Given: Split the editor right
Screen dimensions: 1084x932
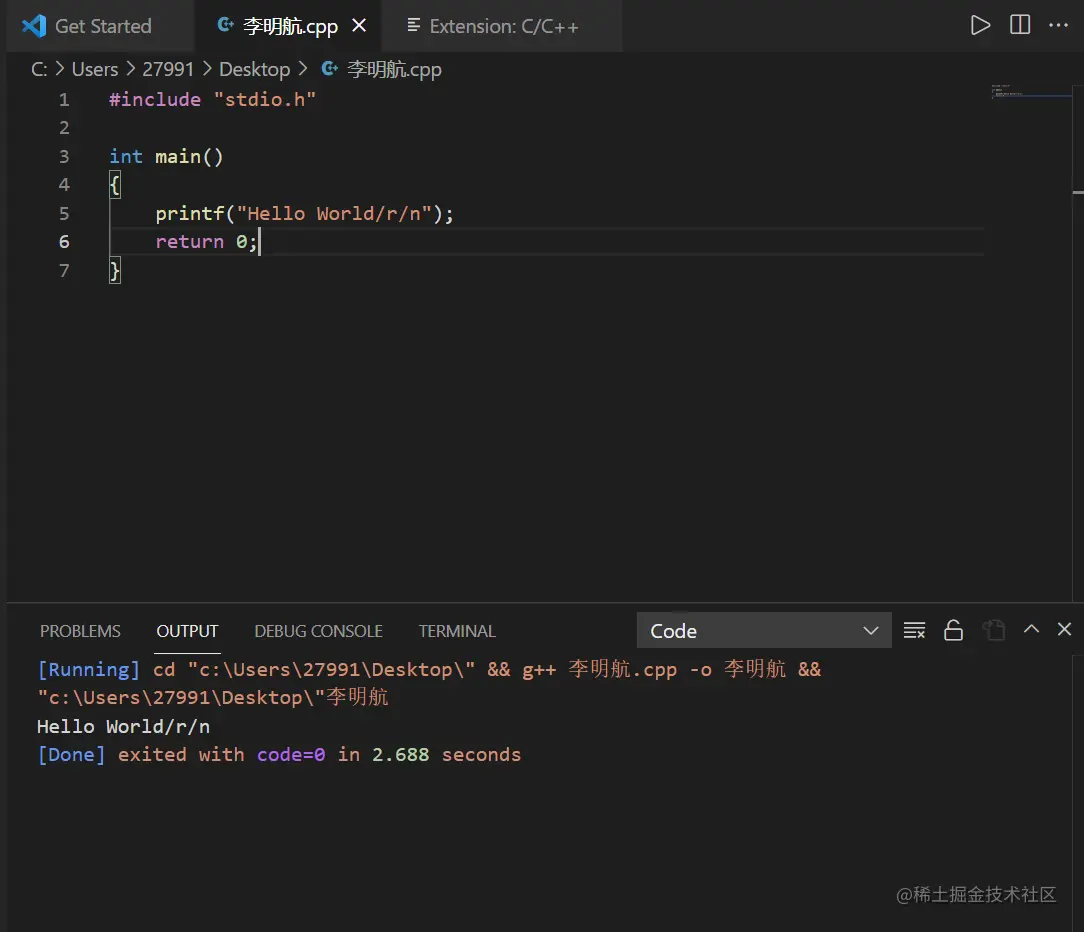Looking at the screenshot, I should (1020, 26).
